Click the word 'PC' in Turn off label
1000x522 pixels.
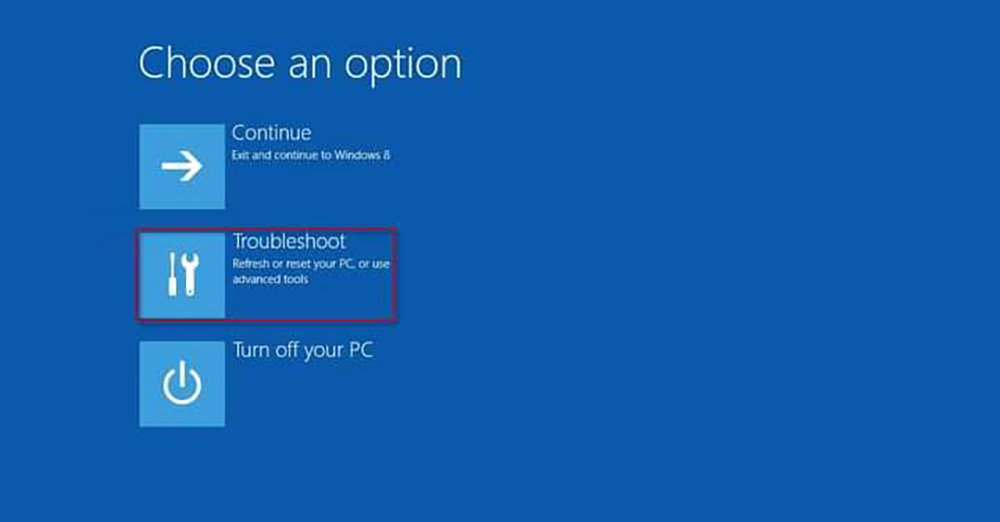[360, 350]
